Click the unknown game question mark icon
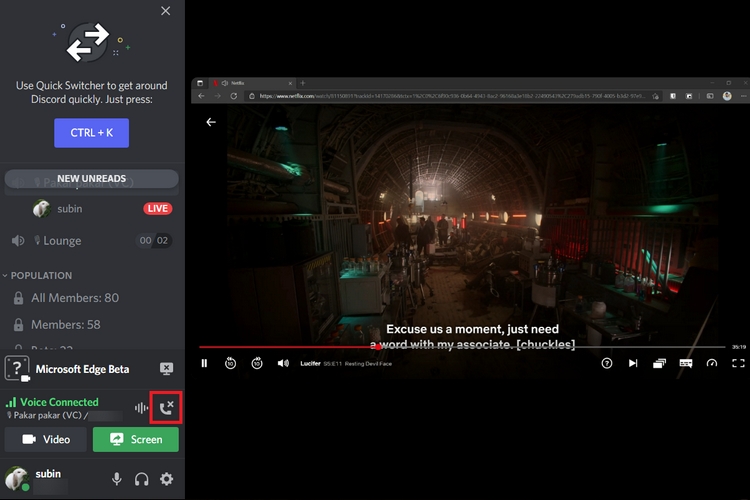Viewport: 750px width, 500px height. tap(17, 368)
